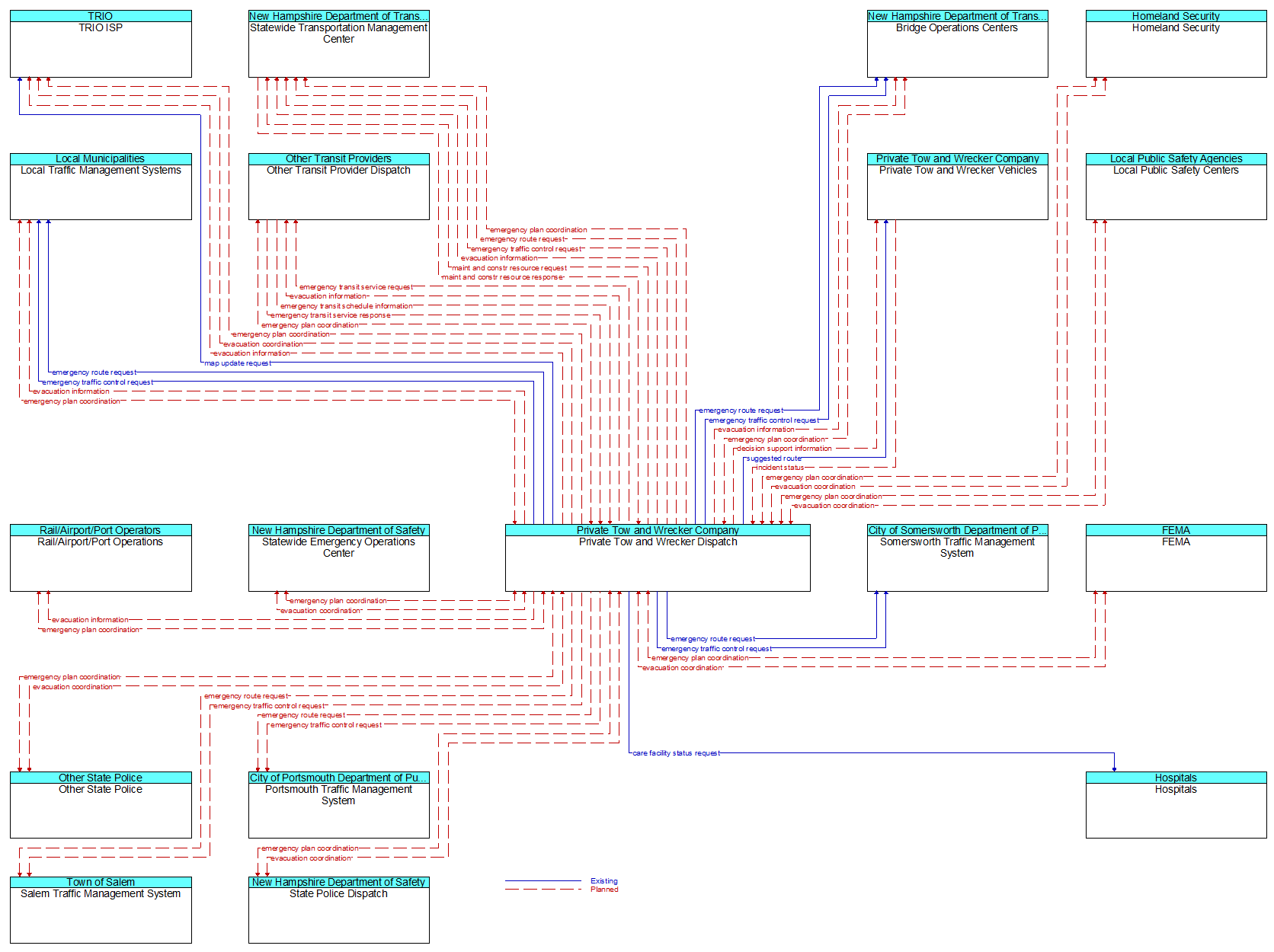This screenshot has width=1274, height=952.
Task: Open the Bridge Operations Centers node
Action: pos(957,44)
